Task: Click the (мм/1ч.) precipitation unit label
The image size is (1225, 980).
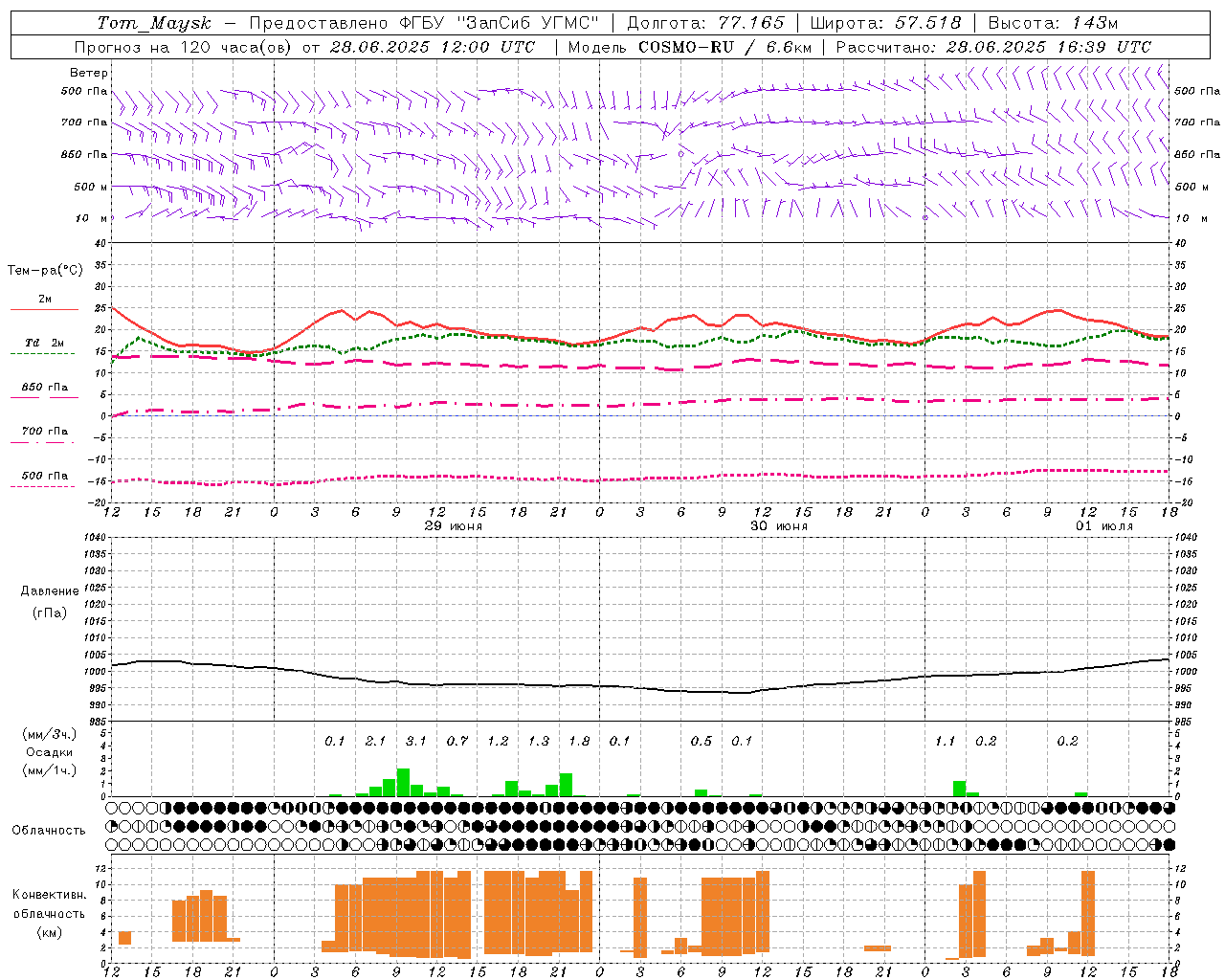Action: (x=49, y=770)
